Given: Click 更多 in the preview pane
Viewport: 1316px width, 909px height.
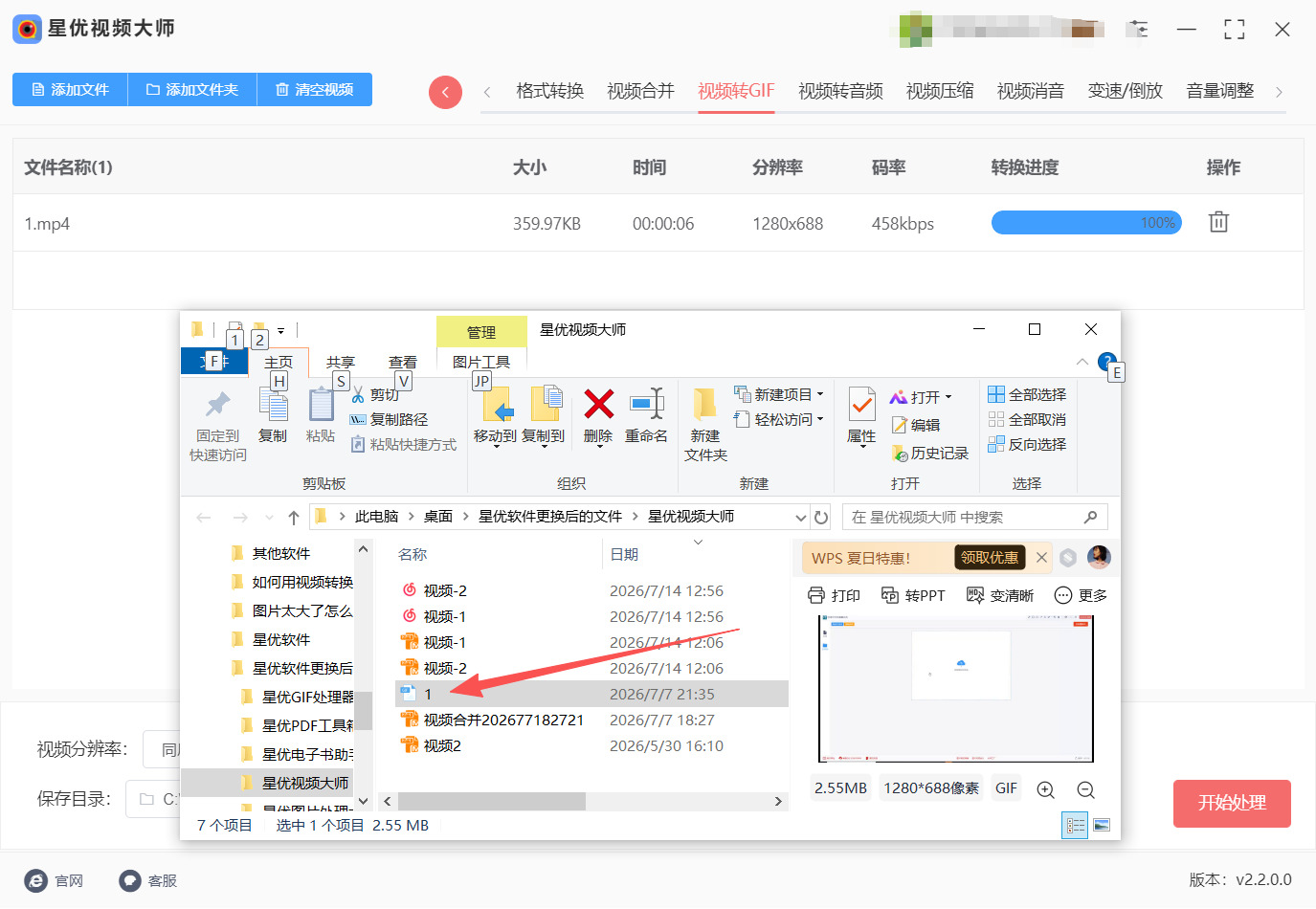Looking at the screenshot, I should tap(1081, 595).
